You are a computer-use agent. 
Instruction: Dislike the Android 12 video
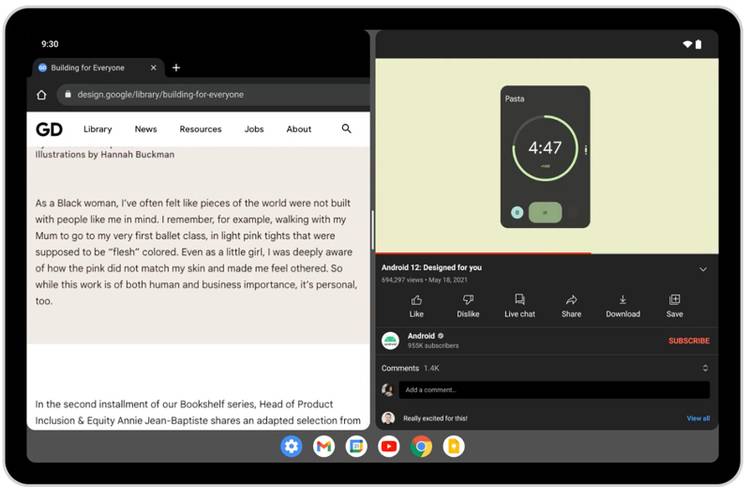[468, 306]
